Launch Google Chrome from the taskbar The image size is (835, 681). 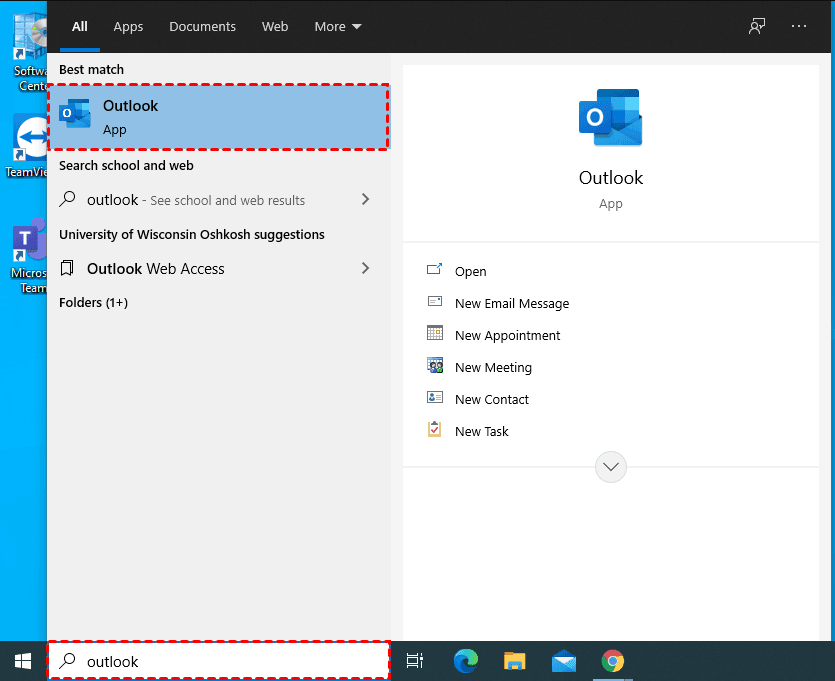613,660
